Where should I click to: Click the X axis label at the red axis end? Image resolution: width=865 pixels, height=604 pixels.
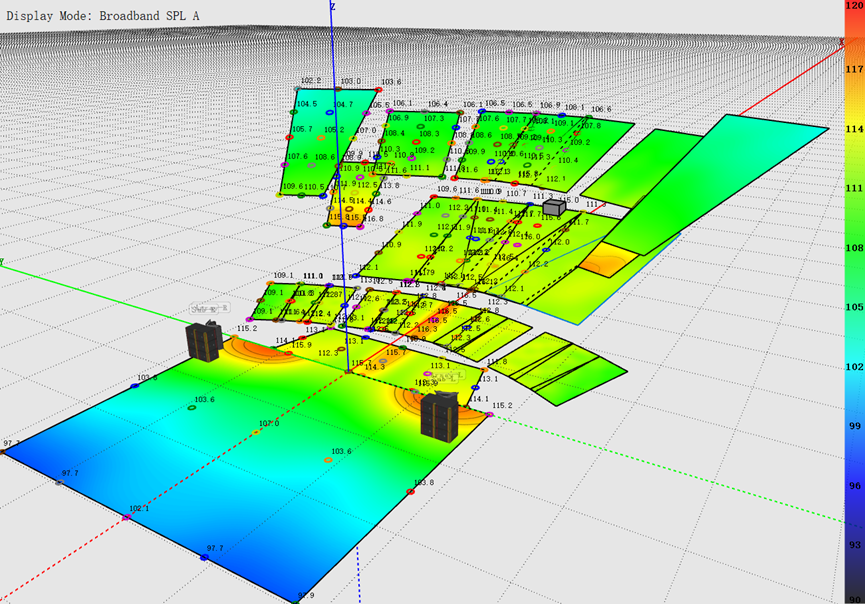point(842,42)
